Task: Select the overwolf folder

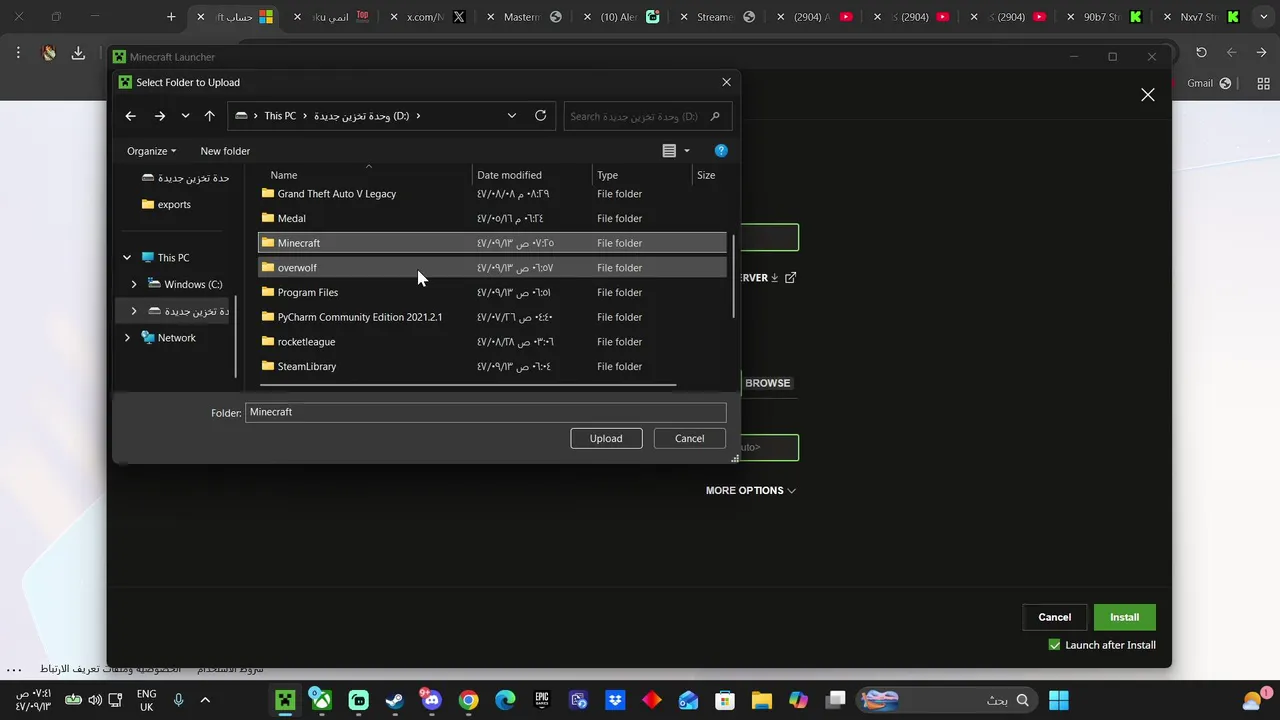Action: (x=492, y=268)
